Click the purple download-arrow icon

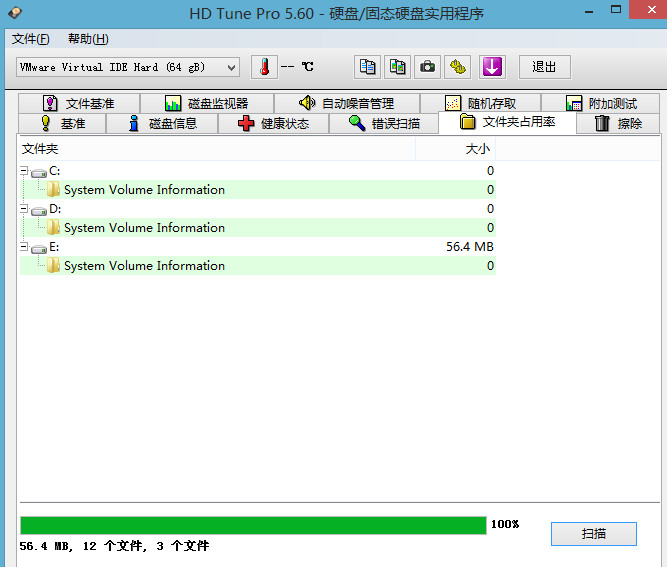[x=492, y=67]
